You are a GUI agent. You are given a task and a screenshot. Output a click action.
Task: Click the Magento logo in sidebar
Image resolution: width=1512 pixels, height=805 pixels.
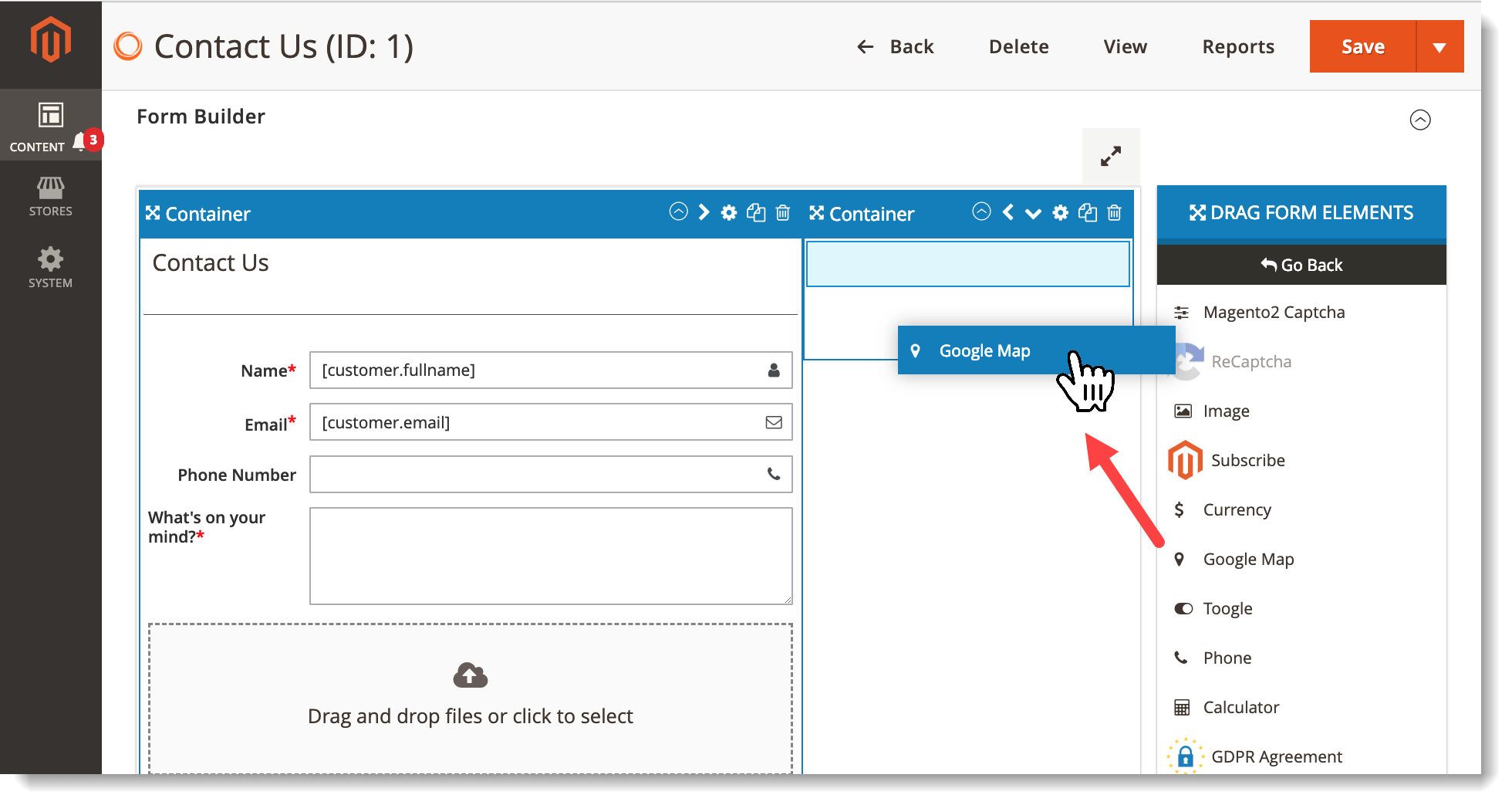coord(51,40)
